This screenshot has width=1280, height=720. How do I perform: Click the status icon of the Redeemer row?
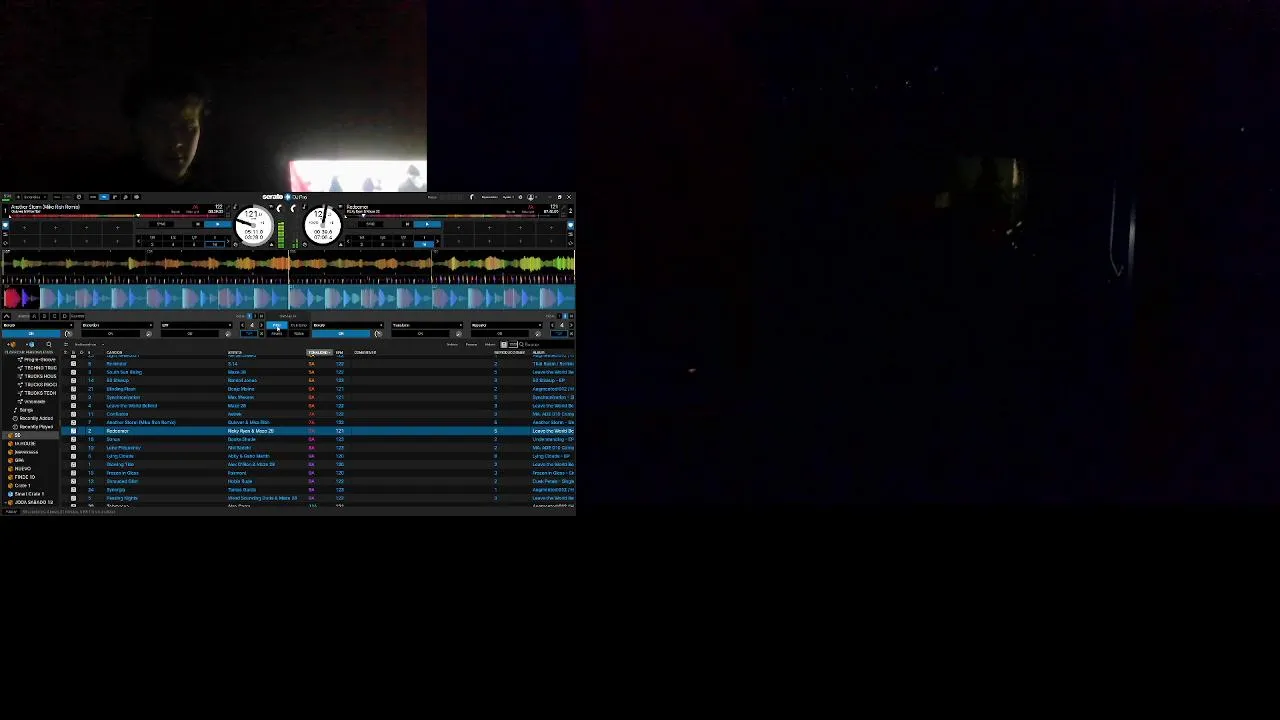73,431
